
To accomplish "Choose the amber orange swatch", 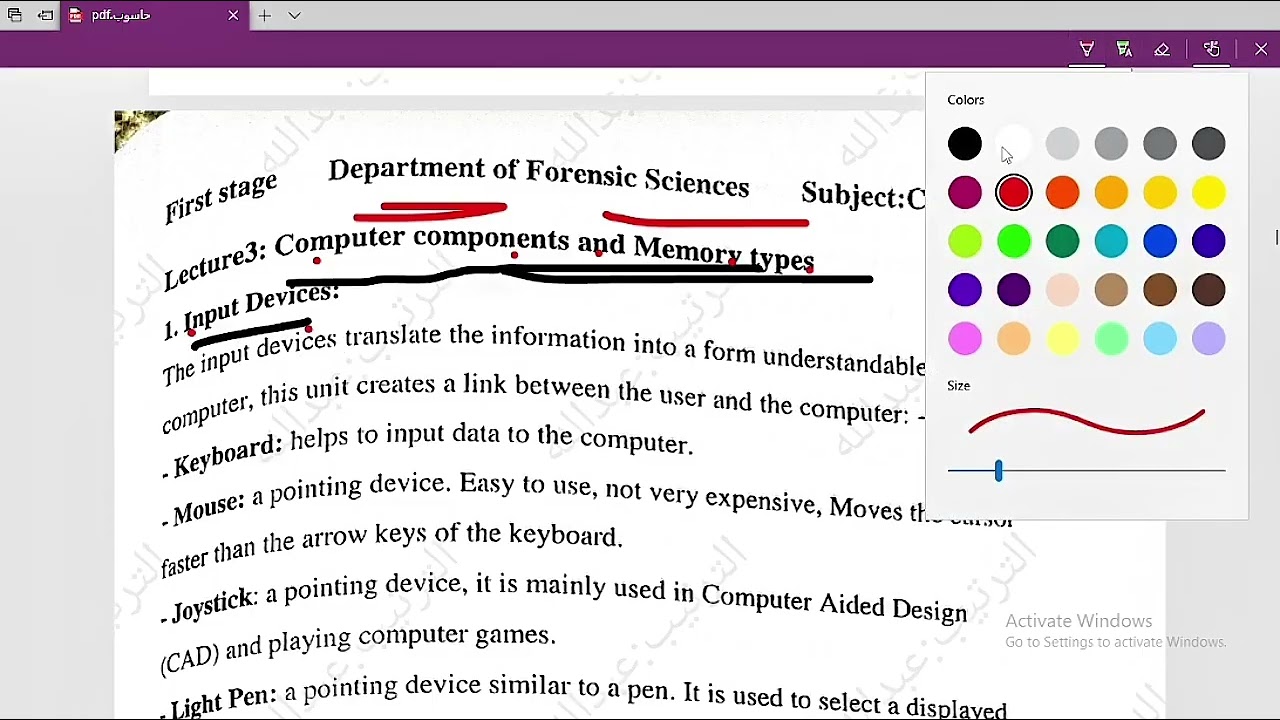I will click(x=1111, y=193).
